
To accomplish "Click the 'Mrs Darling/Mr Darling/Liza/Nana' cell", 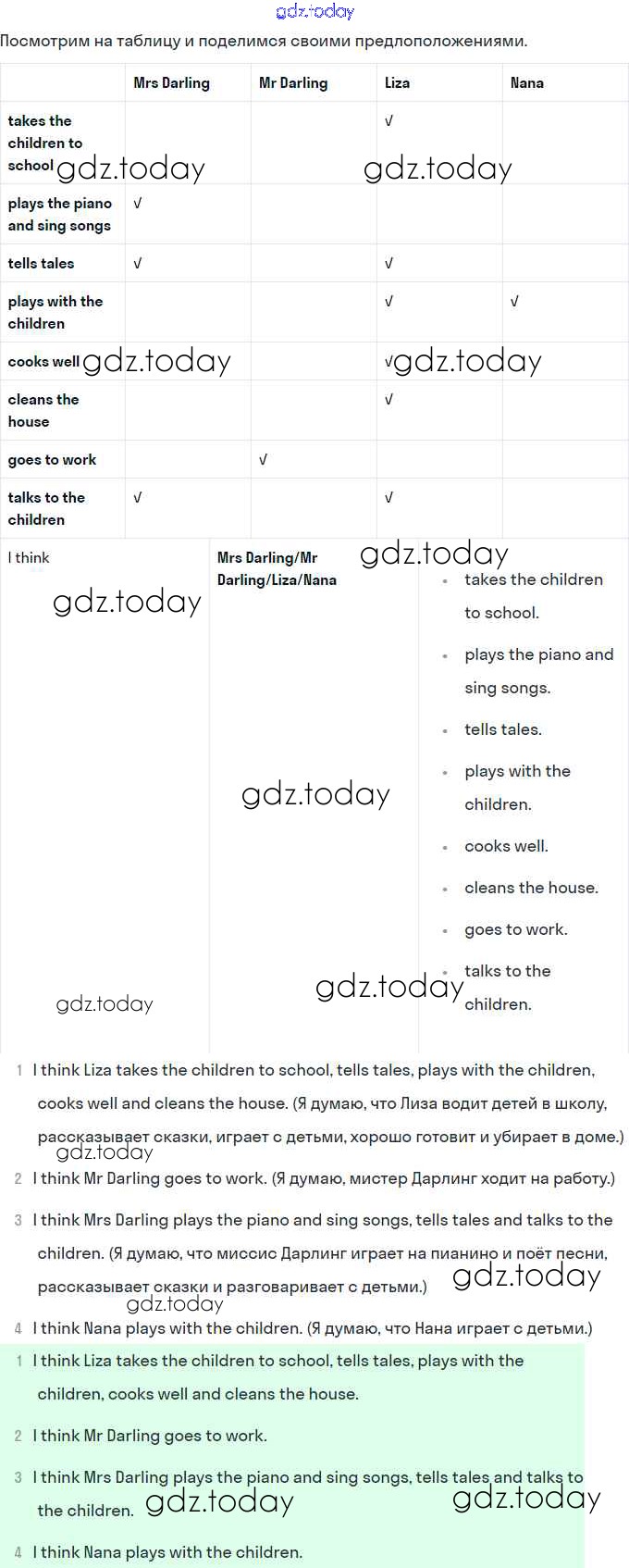I will [x=277, y=569].
